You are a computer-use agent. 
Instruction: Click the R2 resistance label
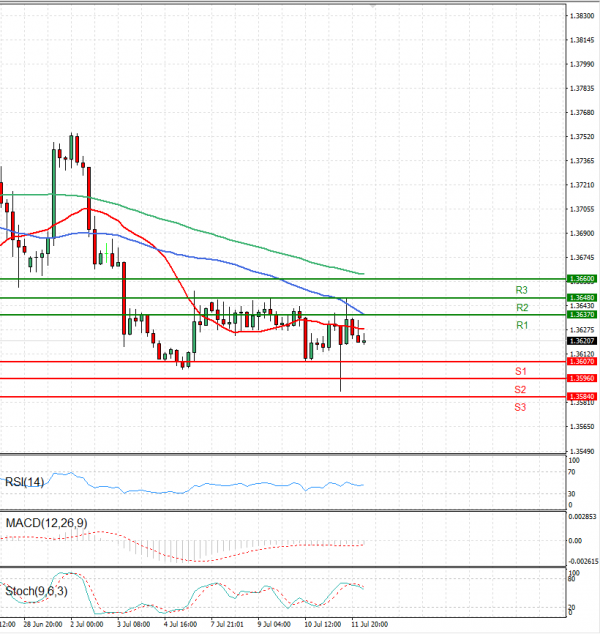pos(522,308)
